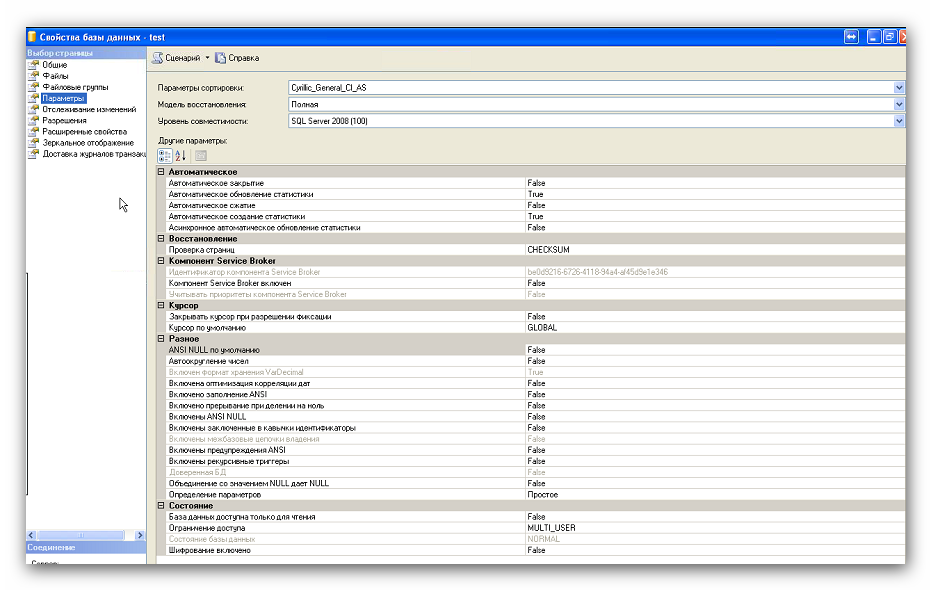Open the Сценарий dropdown arrow
932x590 pixels.
[x=207, y=58]
